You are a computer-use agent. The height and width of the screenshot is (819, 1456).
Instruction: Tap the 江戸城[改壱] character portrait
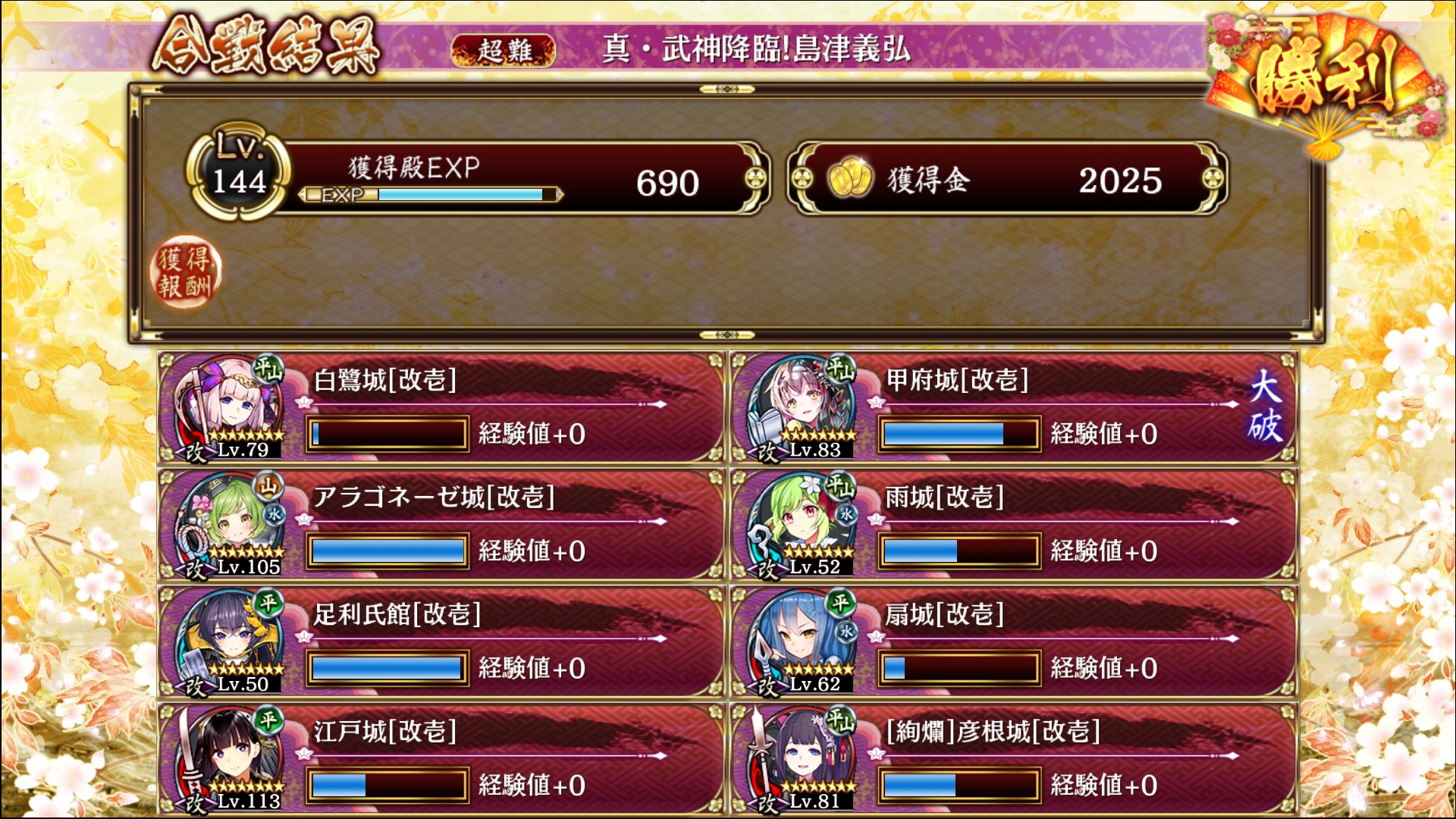coord(228,759)
